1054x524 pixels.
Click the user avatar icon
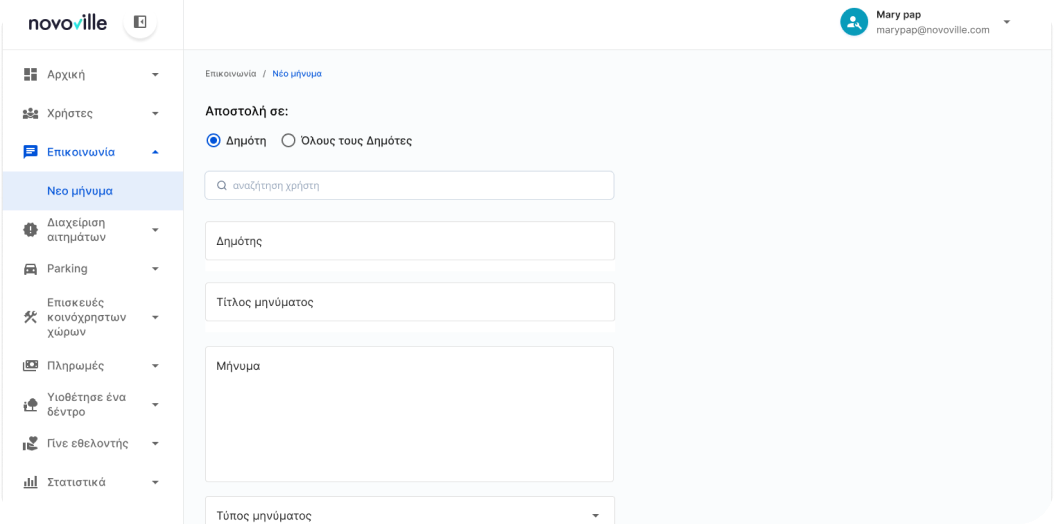(x=853, y=22)
